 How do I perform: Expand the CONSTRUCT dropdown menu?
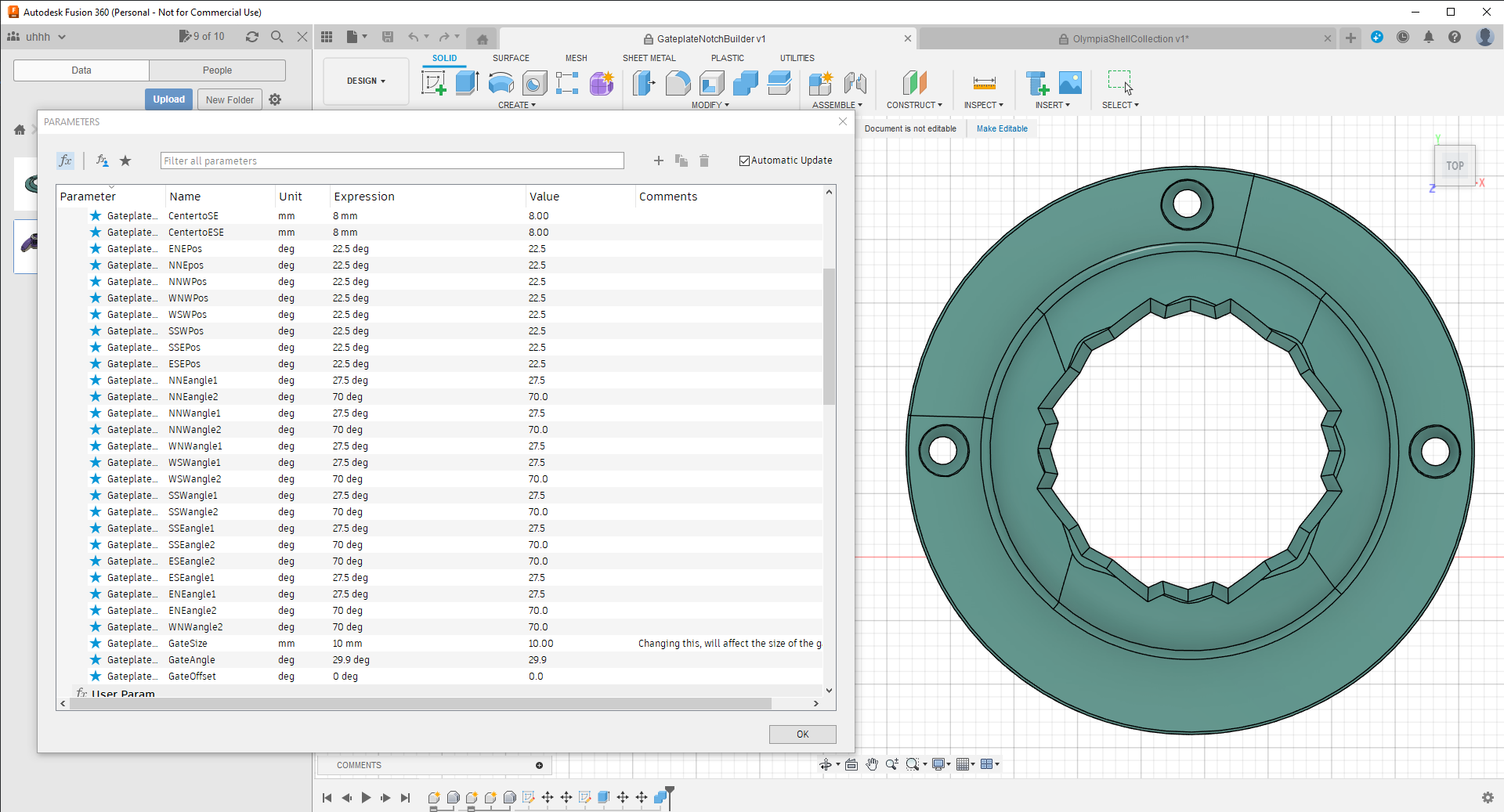coord(914,105)
